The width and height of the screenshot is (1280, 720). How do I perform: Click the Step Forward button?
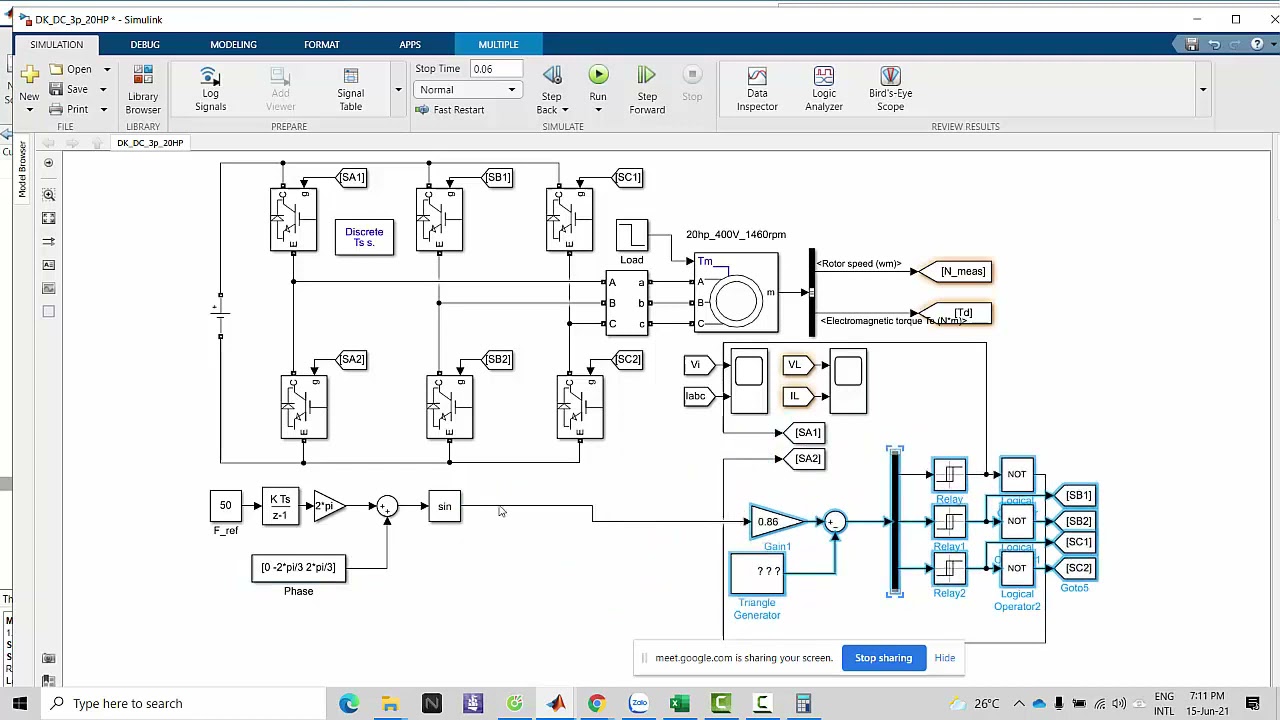pyautogui.click(x=647, y=90)
